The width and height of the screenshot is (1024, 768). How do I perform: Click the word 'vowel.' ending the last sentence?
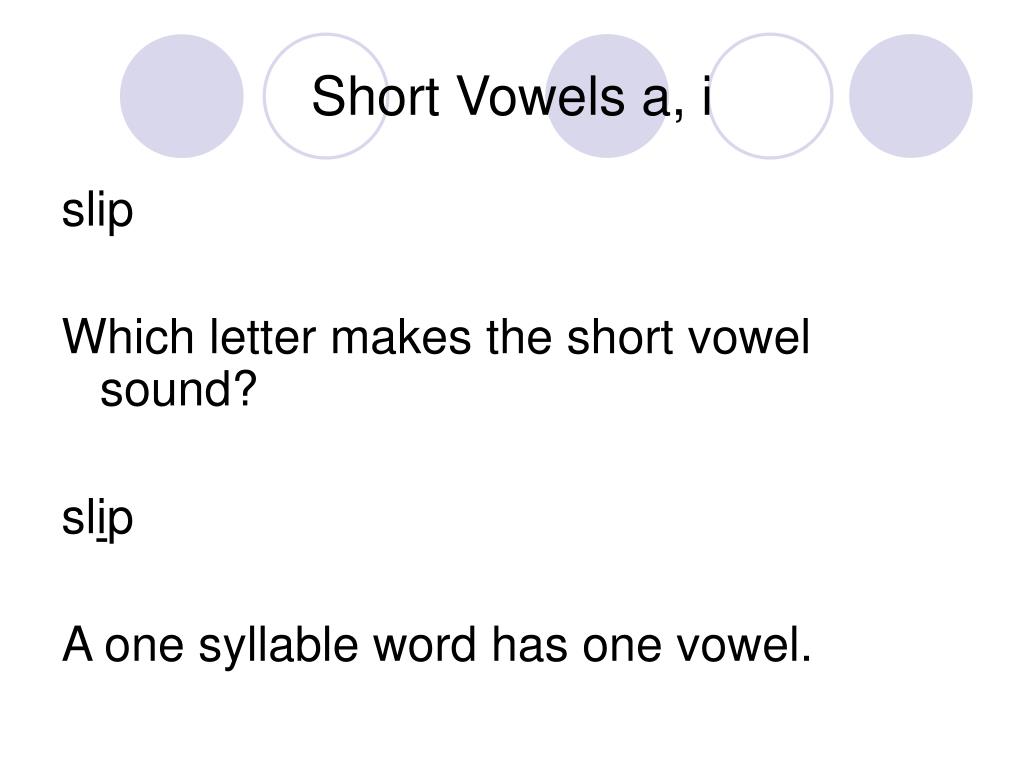[744, 645]
